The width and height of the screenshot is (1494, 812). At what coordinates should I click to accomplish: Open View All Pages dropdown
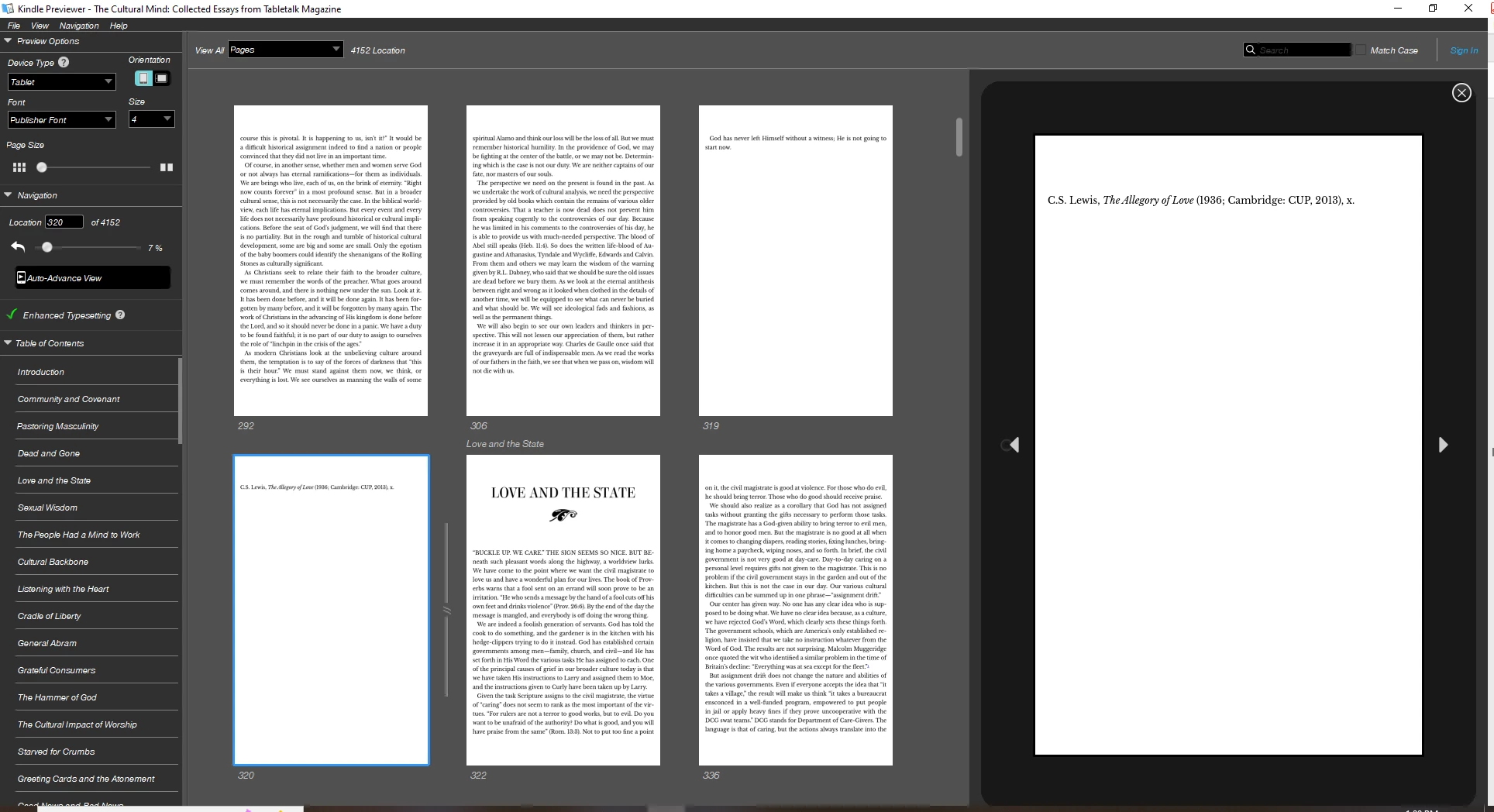coord(285,50)
